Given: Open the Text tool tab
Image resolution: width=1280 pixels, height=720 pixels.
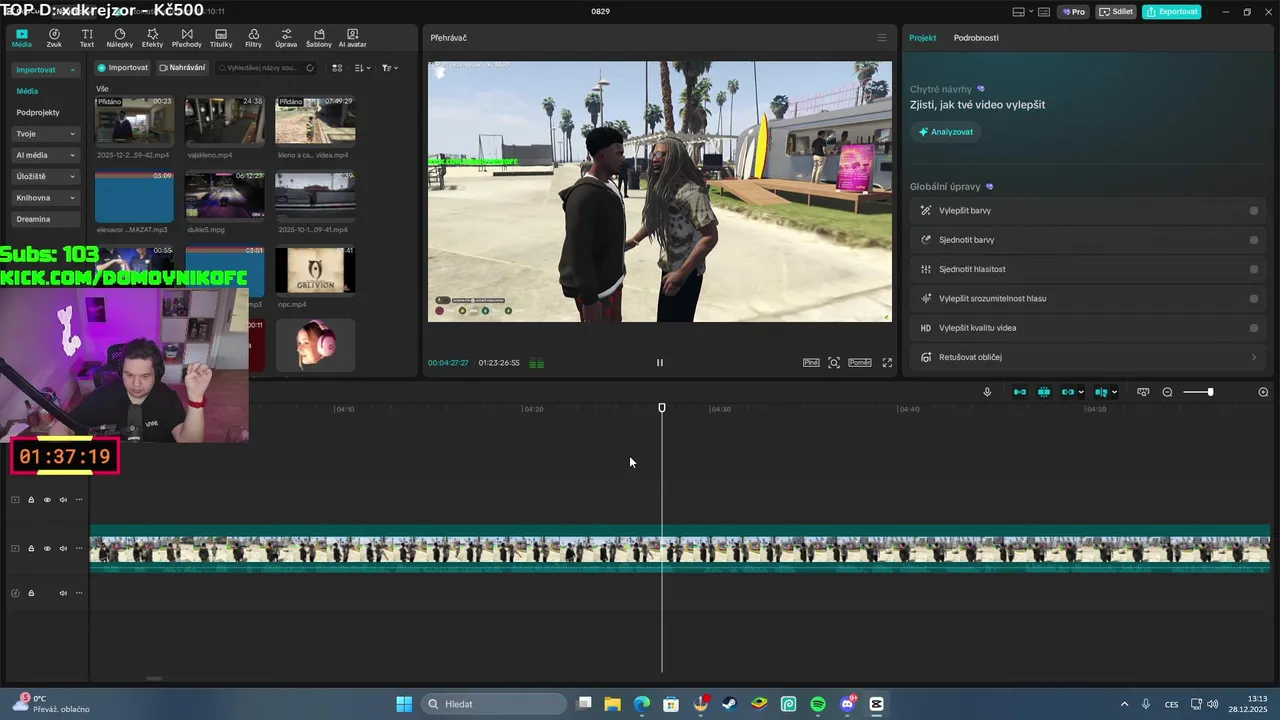Looking at the screenshot, I should click(x=87, y=38).
